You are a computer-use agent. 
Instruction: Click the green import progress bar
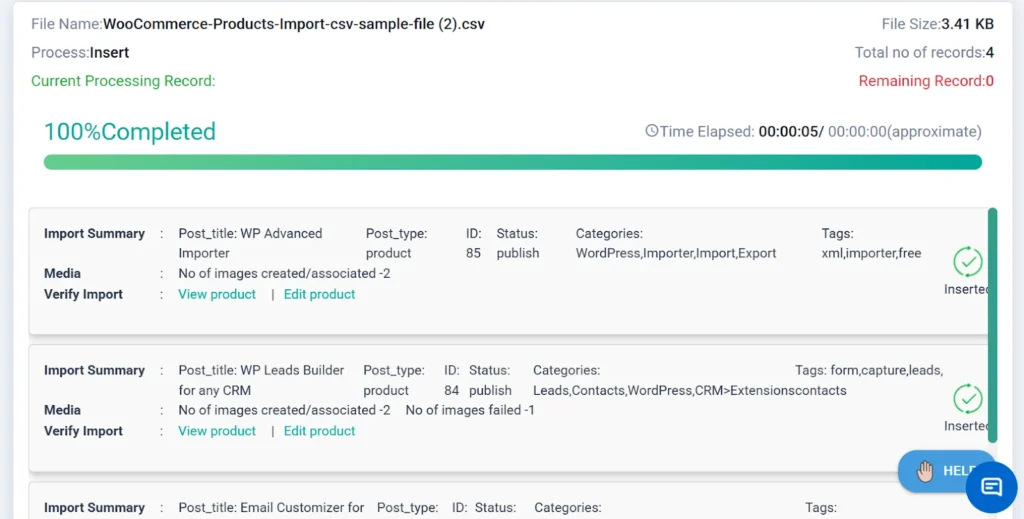[512, 162]
